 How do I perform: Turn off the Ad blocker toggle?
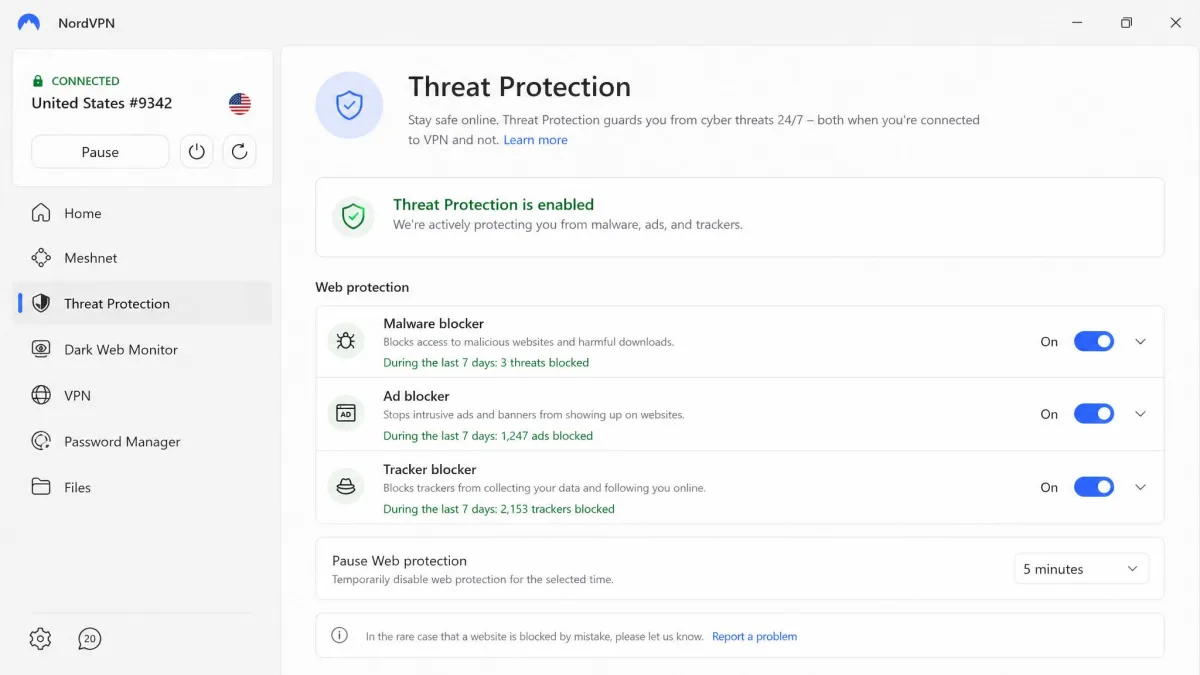tap(1094, 414)
